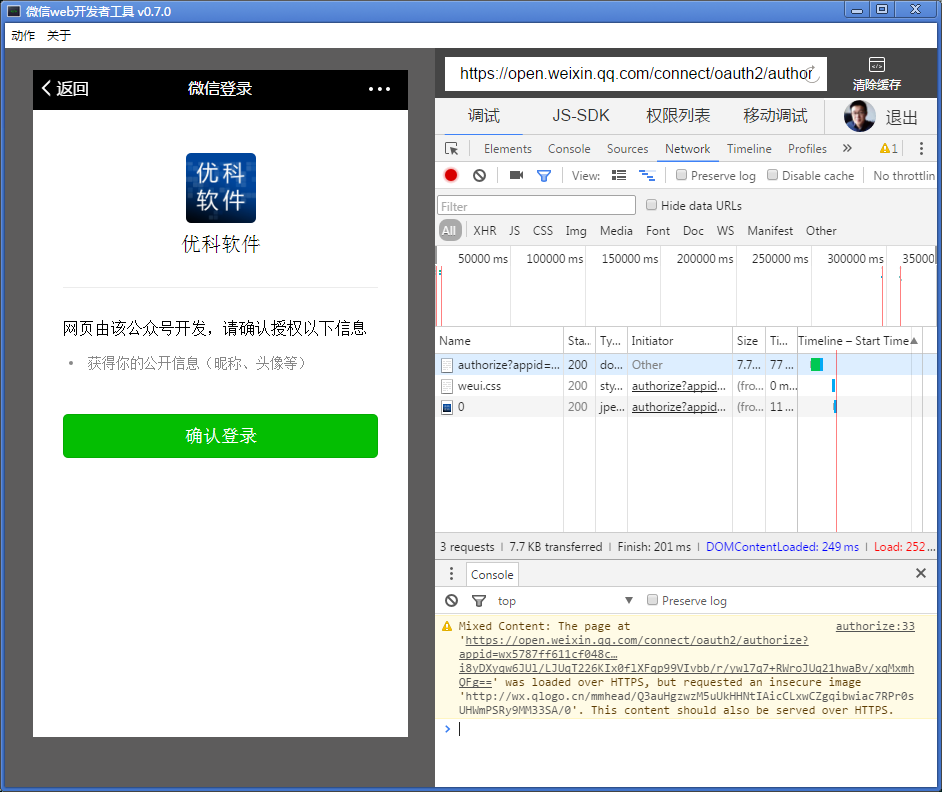Screen dimensions: 942x792
Task: Open the Profiles panel
Action: pos(807,148)
